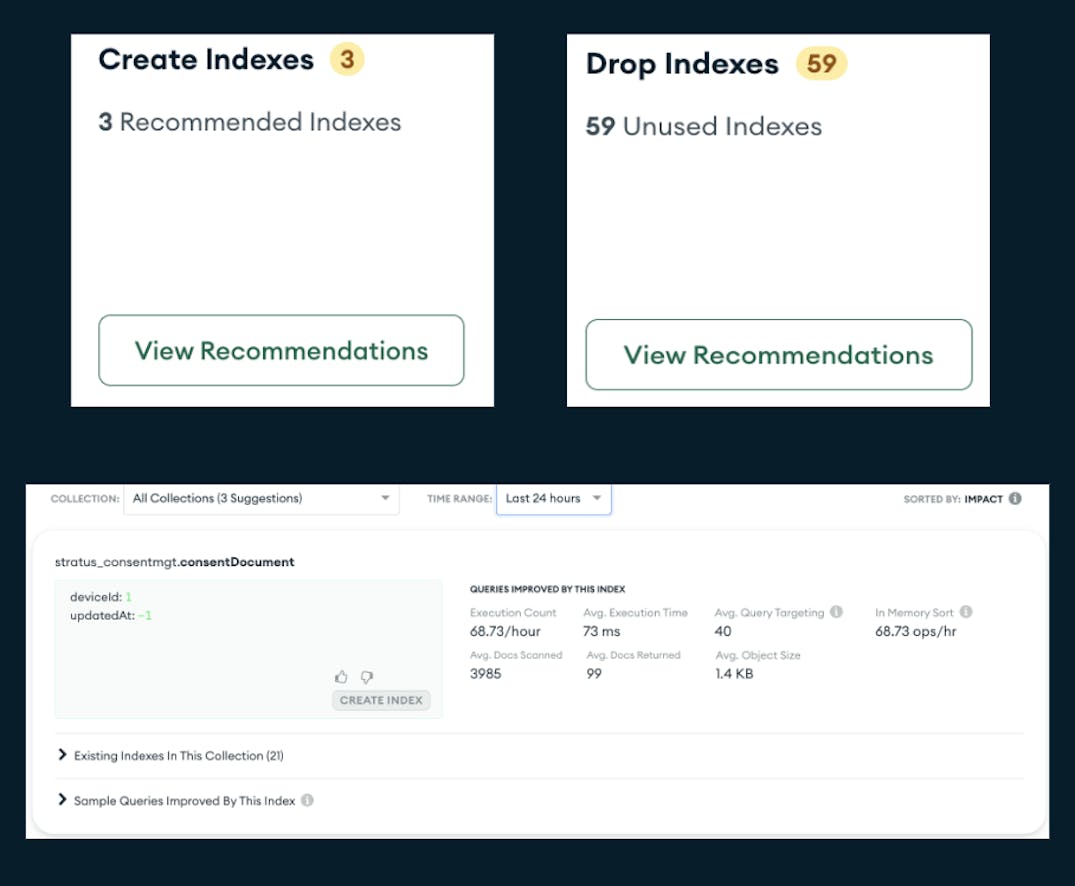
Task: Click the chevron arrow on the Collection selector
Action: coord(384,498)
